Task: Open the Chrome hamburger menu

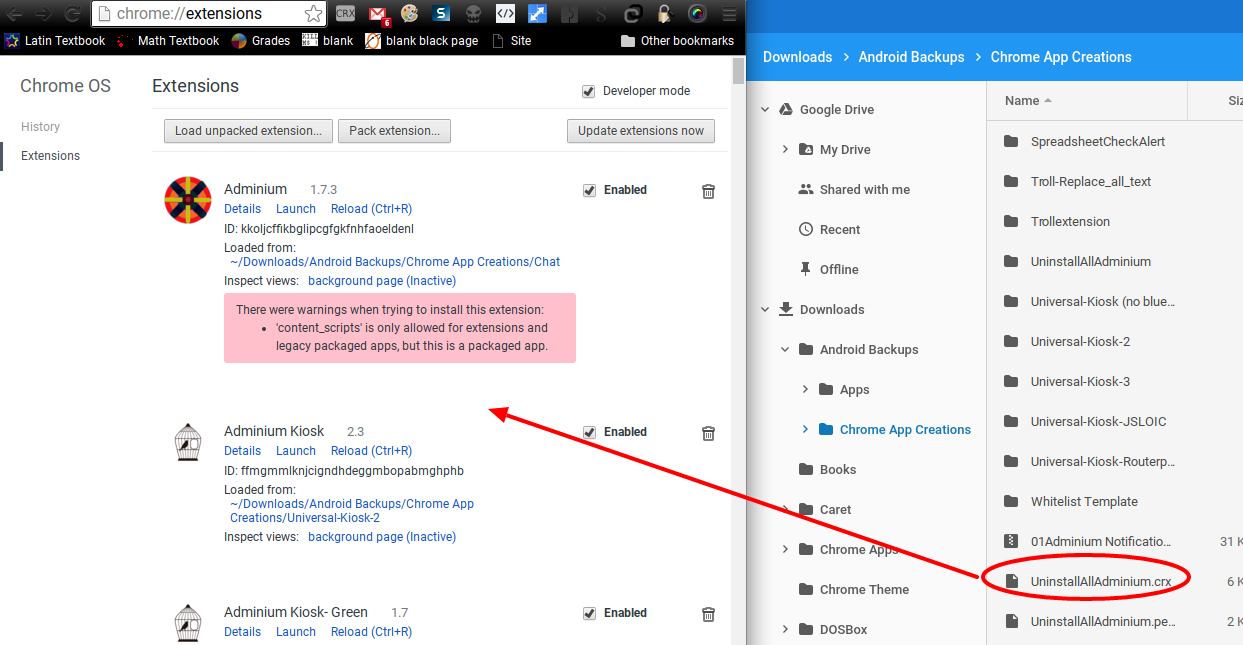Action: click(729, 14)
